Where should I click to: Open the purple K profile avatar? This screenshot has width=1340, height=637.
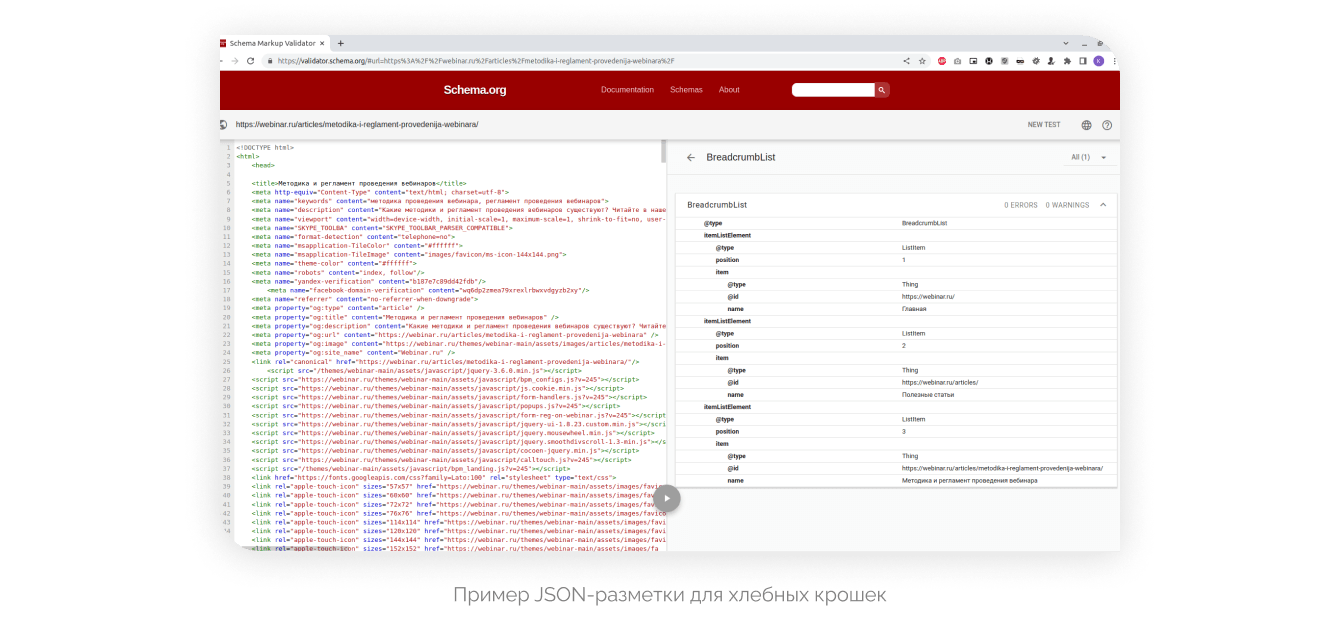point(1099,61)
